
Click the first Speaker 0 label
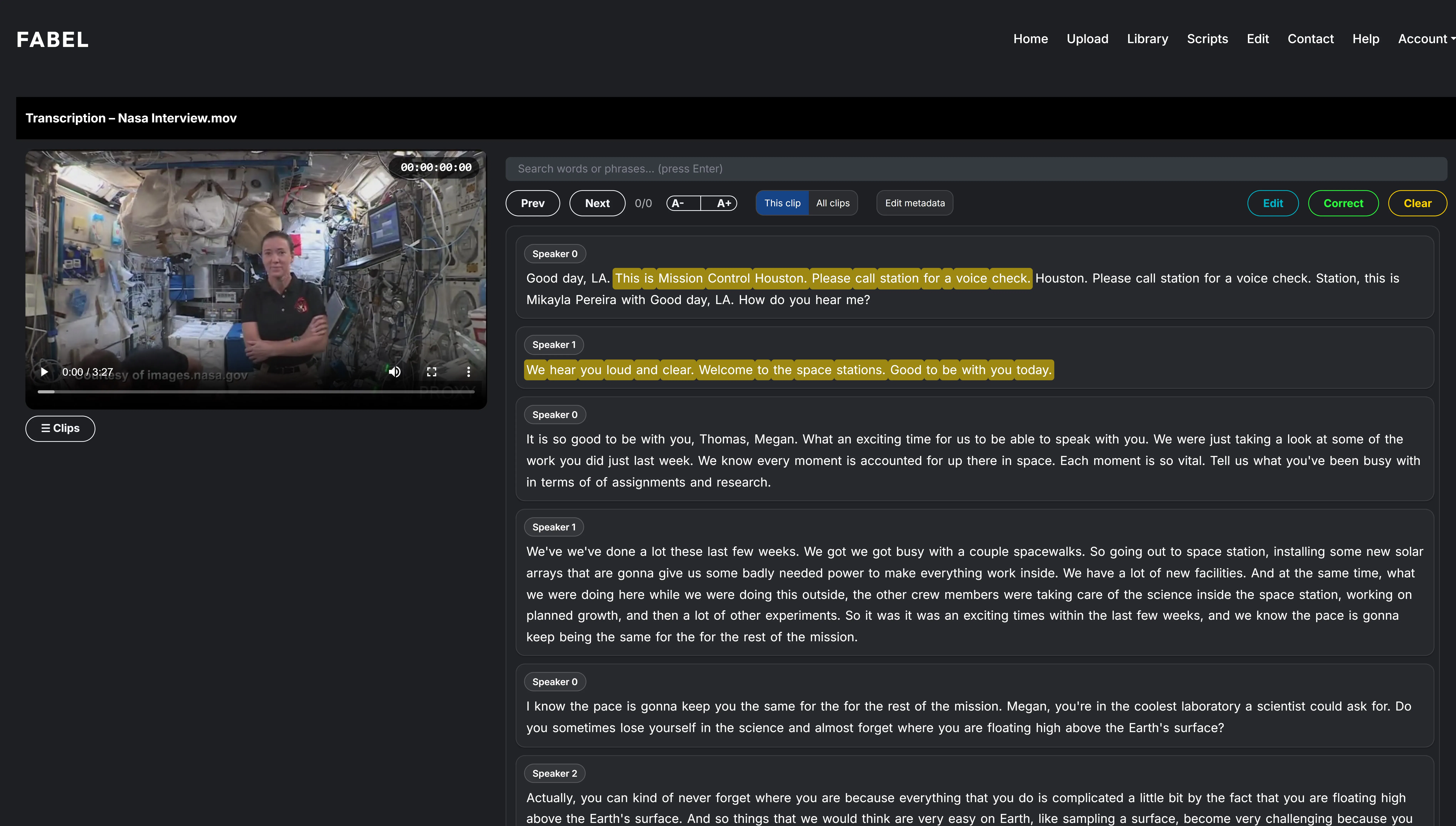(x=555, y=254)
